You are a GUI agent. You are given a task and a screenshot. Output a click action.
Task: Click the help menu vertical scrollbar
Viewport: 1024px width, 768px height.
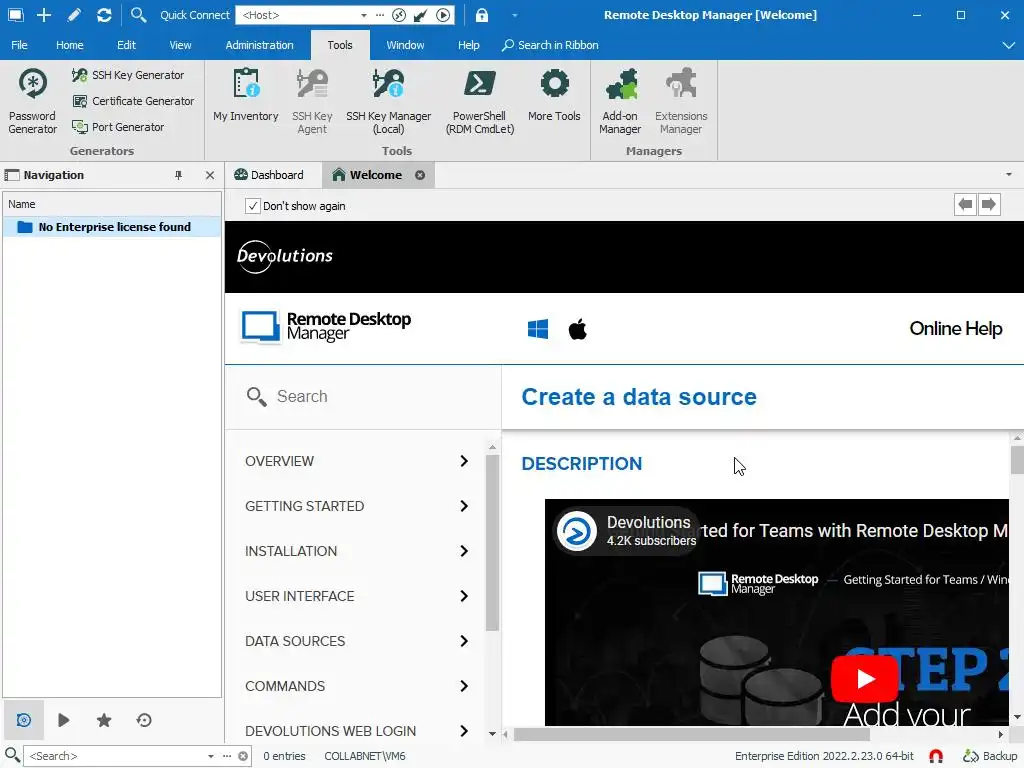pyautogui.click(x=492, y=542)
